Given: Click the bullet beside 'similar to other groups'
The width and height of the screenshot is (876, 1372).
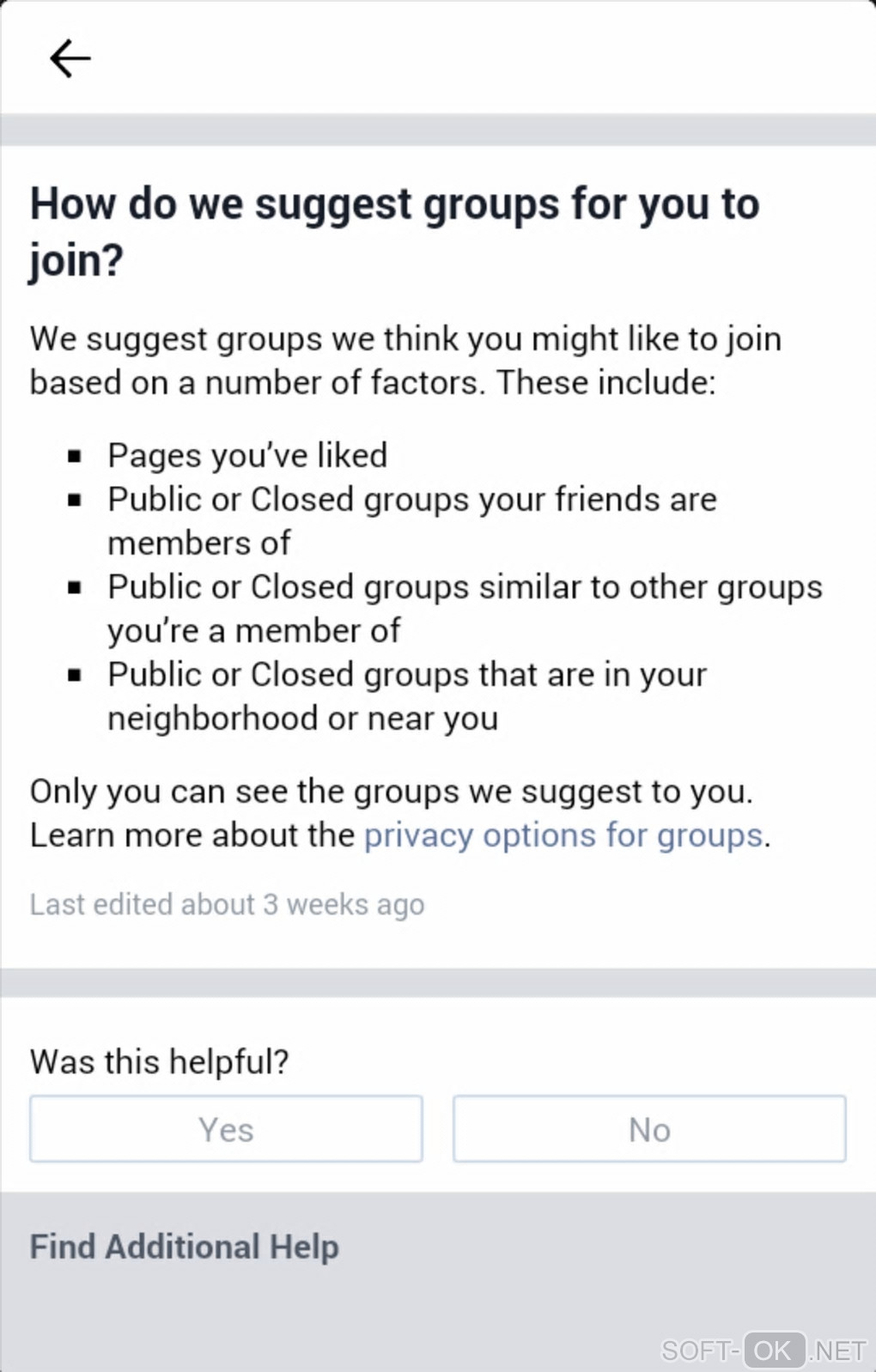Looking at the screenshot, I should [x=75, y=587].
